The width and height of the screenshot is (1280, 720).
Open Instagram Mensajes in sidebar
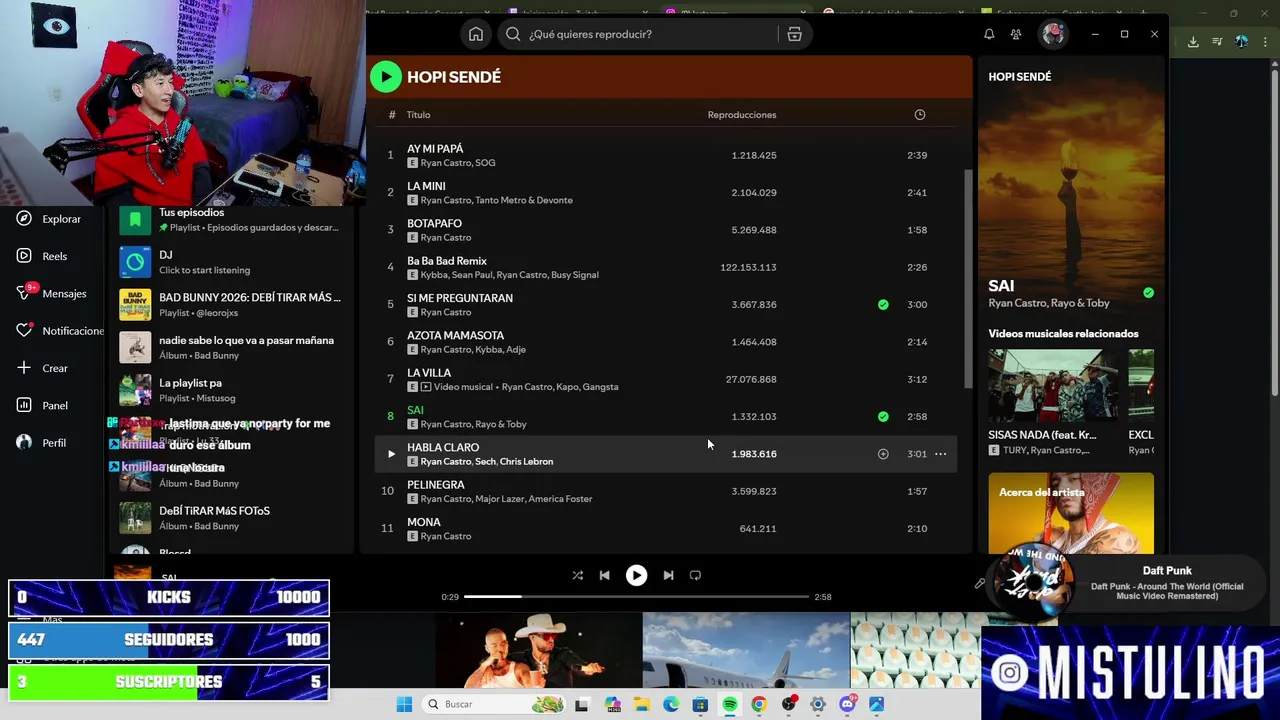coord(52,294)
